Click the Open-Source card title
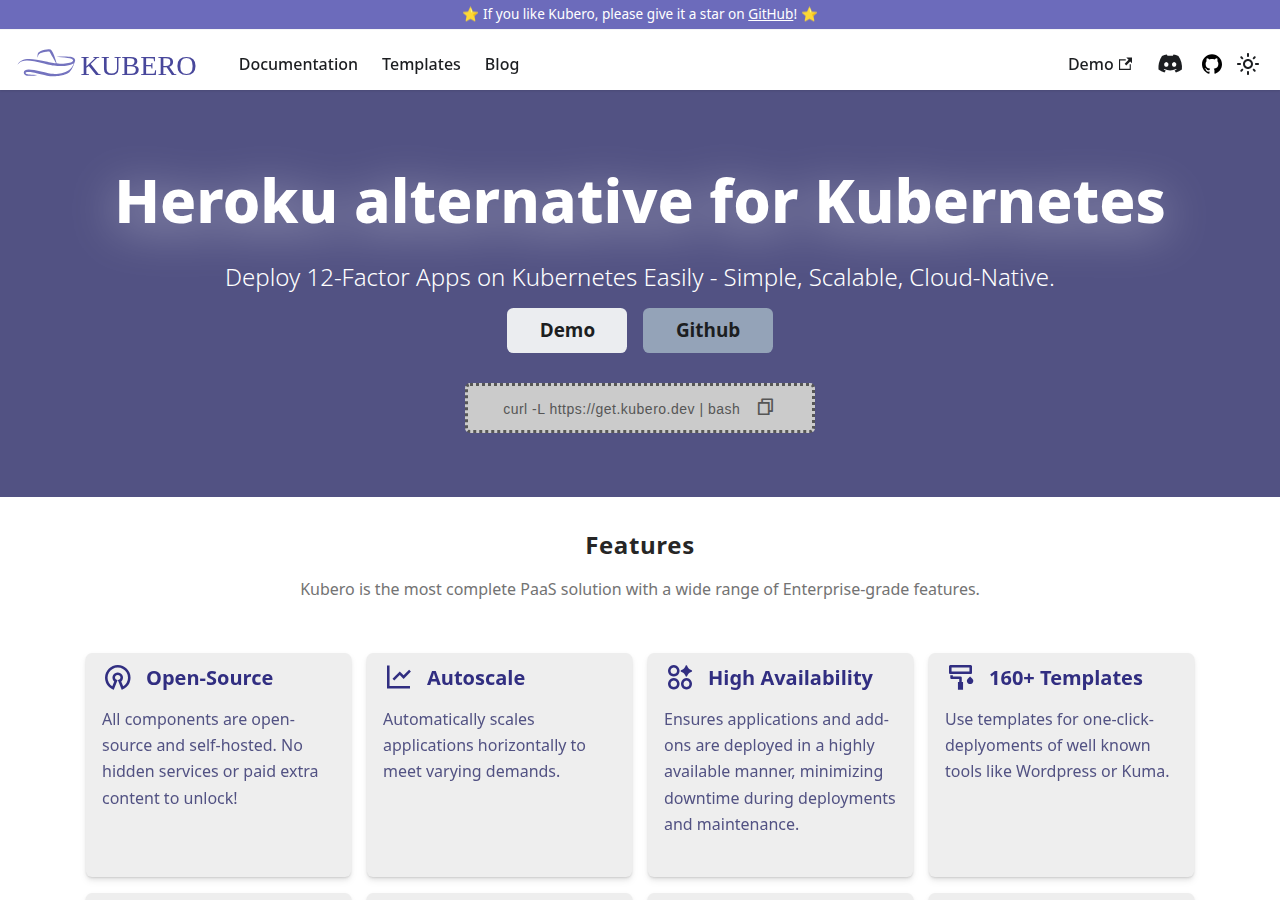Image resolution: width=1280 pixels, height=900 pixels. coord(209,678)
